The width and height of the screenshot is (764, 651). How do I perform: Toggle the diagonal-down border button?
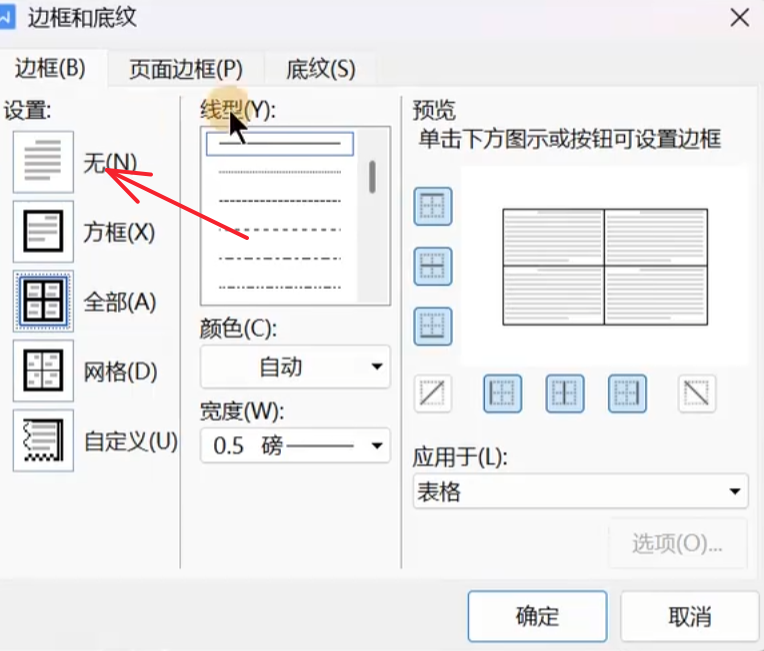(x=697, y=394)
